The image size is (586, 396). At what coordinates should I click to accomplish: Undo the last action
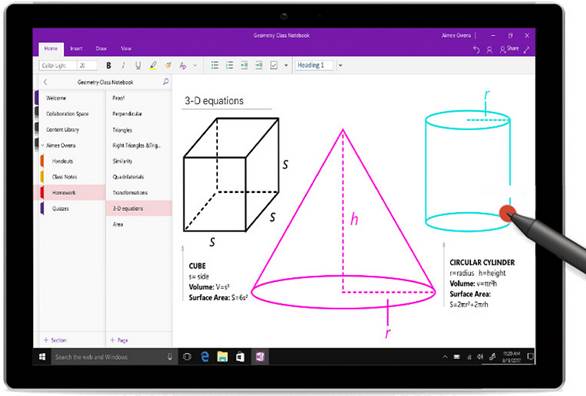coord(476,50)
